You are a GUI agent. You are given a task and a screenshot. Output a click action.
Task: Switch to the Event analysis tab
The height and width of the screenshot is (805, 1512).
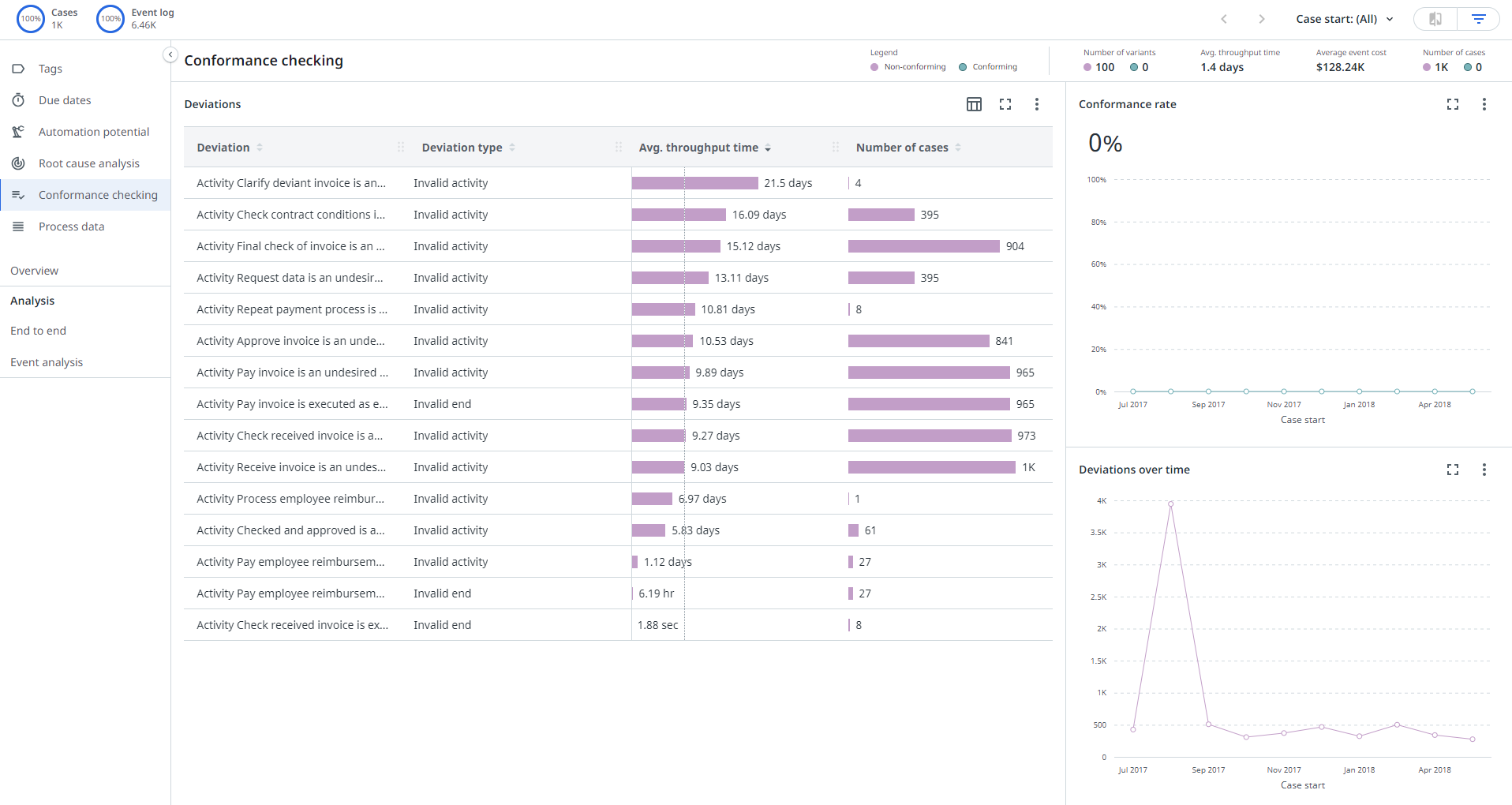point(47,362)
